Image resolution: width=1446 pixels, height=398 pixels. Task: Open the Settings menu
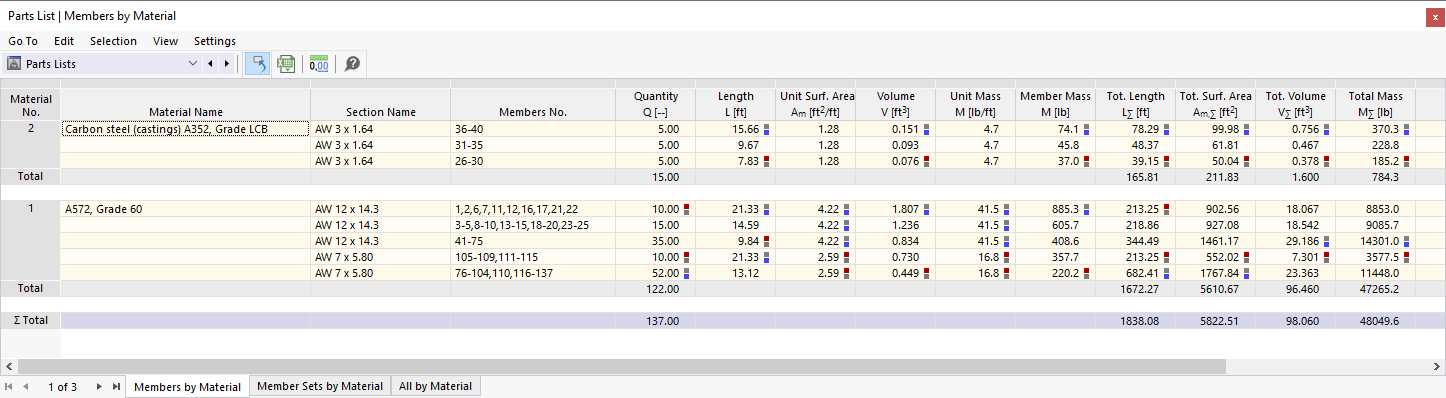click(x=215, y=41)
